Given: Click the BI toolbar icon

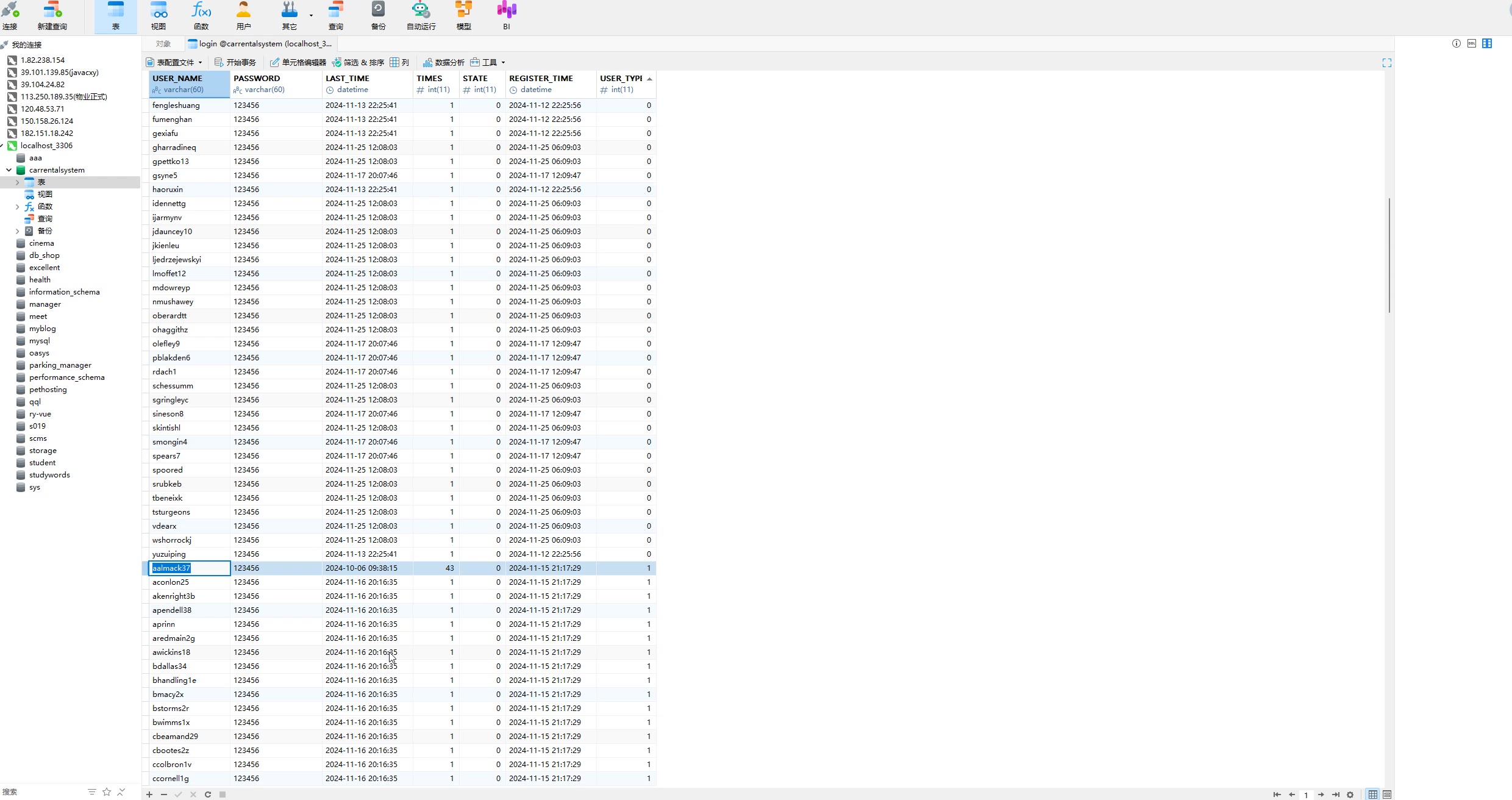Looking at the screenshot, I should [507, 16].
